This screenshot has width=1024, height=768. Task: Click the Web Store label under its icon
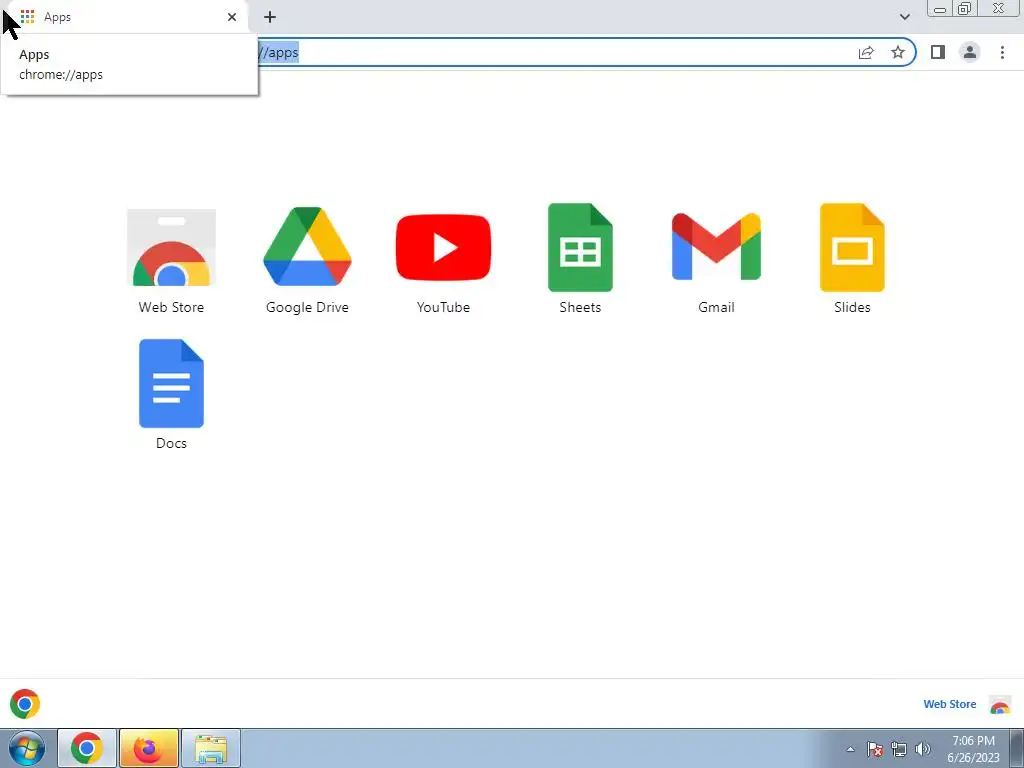point(171,307)
